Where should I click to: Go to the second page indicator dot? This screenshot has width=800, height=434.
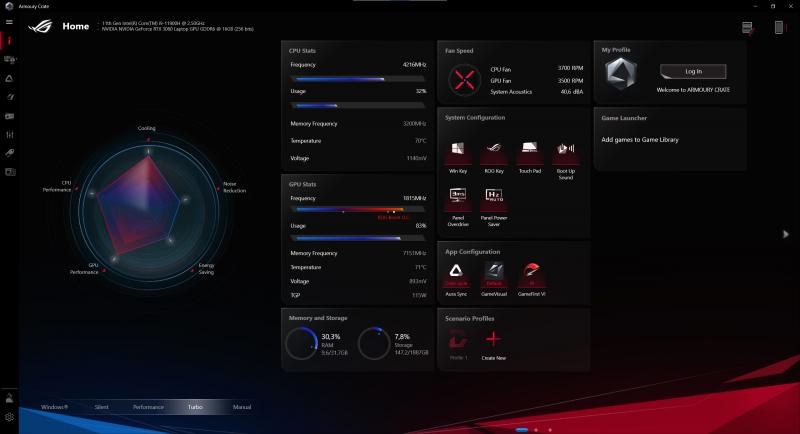click(x=536, y=430)
